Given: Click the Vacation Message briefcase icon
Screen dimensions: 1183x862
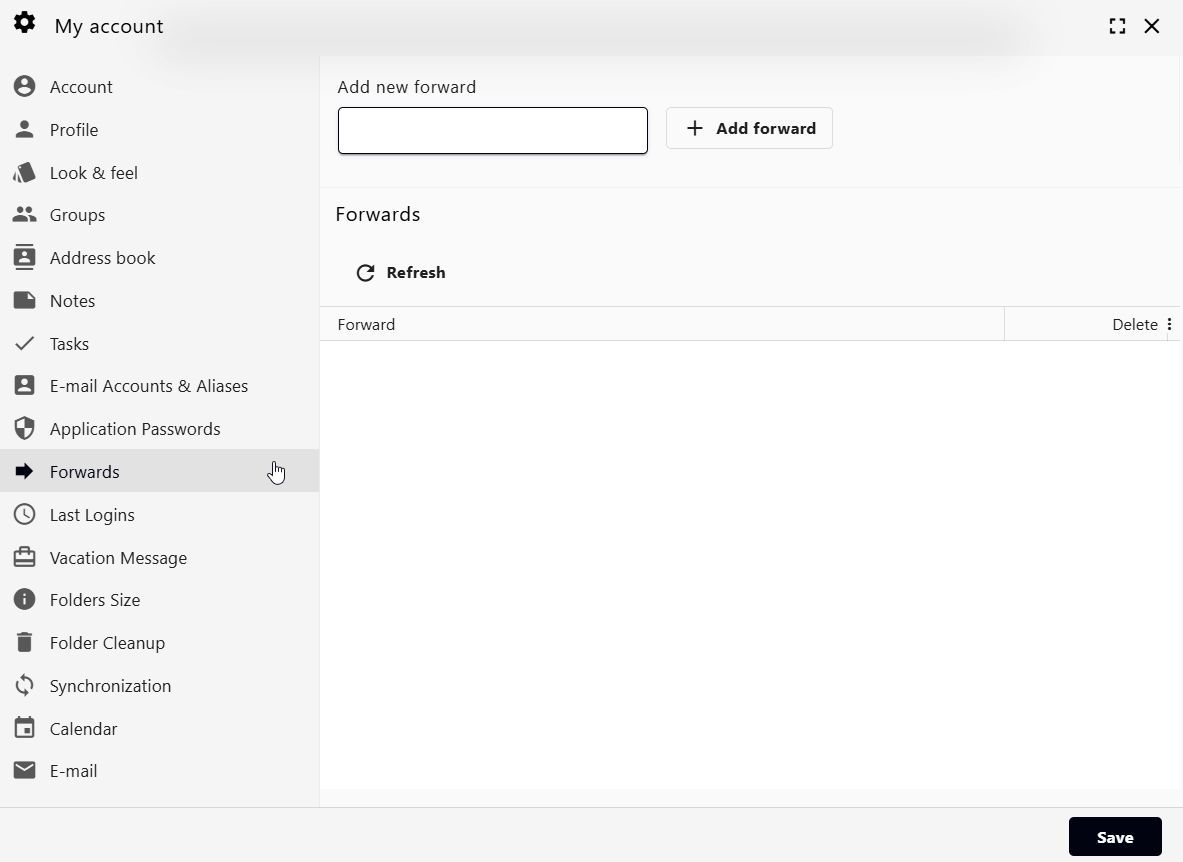Looking at the screenshot, I should (x=25, y=558).
